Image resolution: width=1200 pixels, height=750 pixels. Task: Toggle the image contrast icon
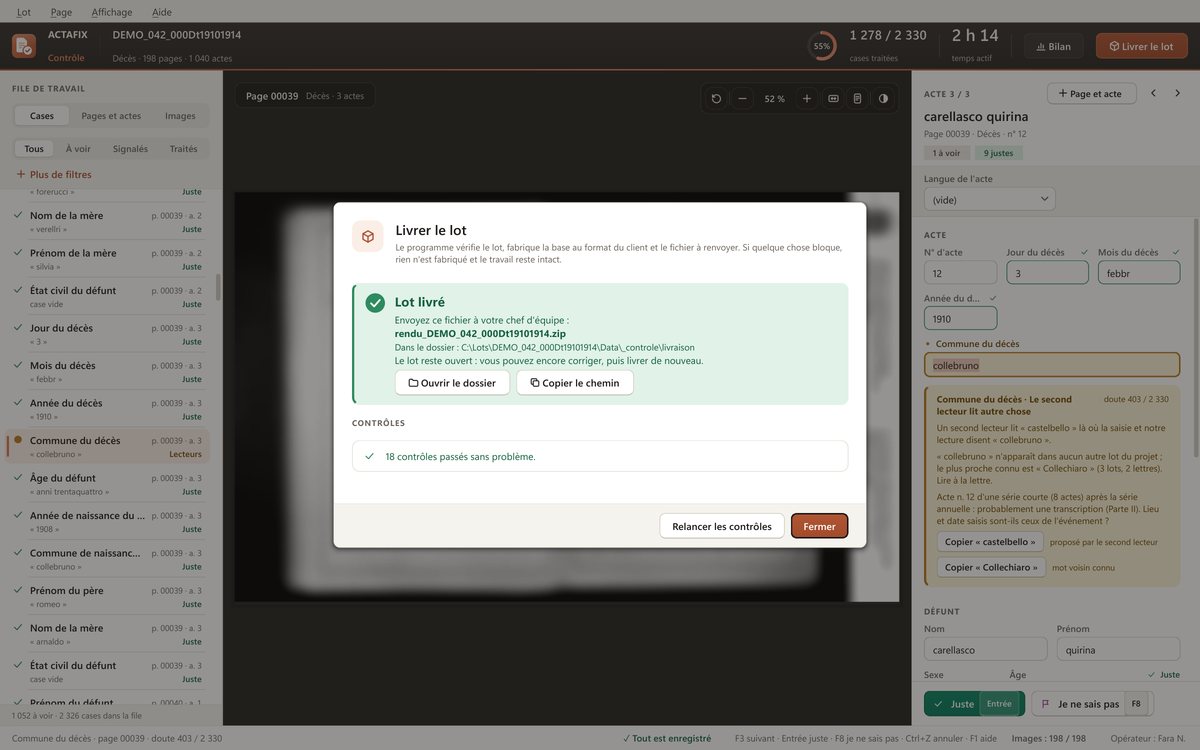(883, 99)
